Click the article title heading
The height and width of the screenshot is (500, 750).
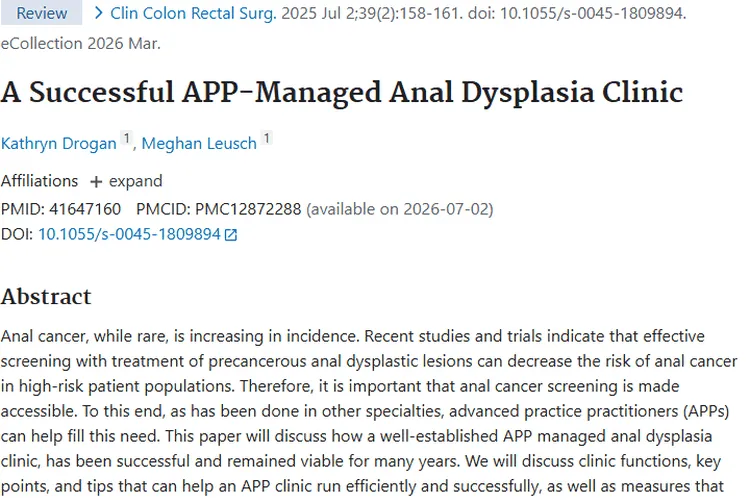341,92
